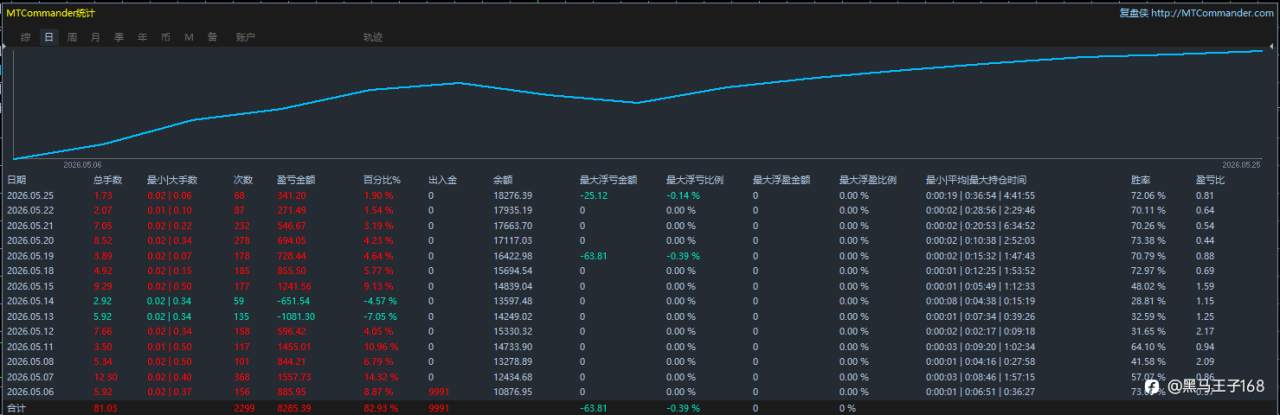Image resolution: width=1280 pixels, height=415 pixels.
Task: Open the http://MTCommander.com link
Action: pos(1212,12)
